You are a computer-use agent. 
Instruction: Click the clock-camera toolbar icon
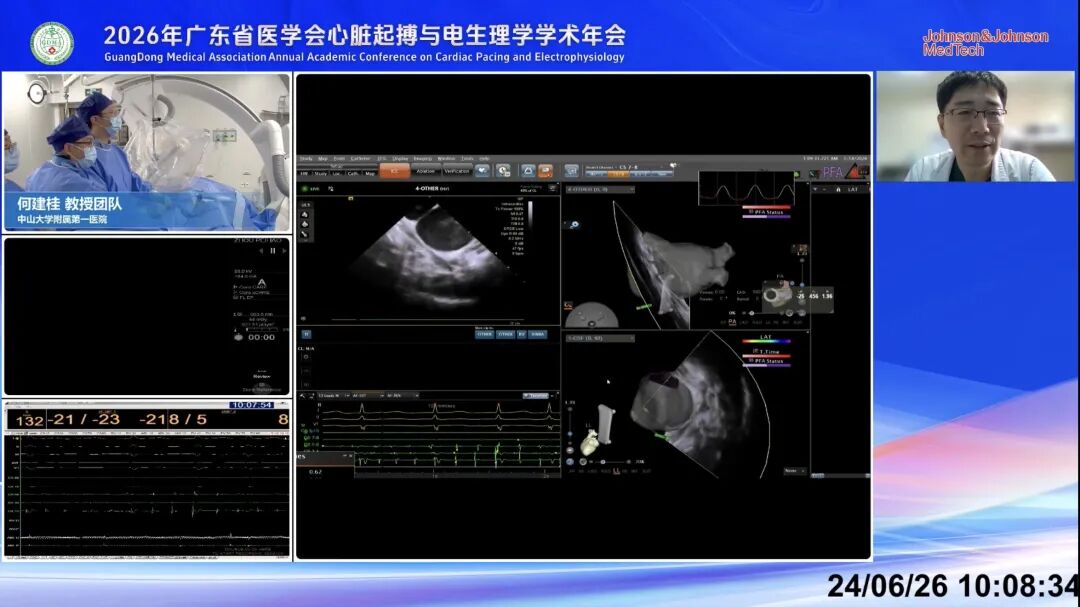(x=503, y=171)
